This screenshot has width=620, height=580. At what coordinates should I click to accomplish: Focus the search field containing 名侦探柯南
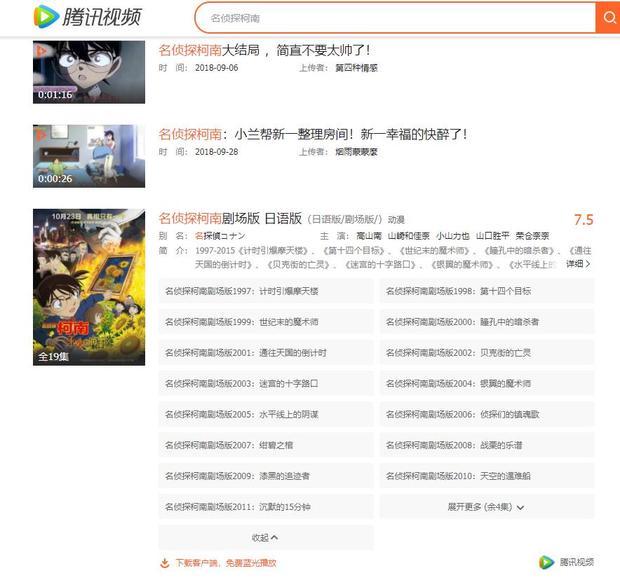(x=395, y=18)
